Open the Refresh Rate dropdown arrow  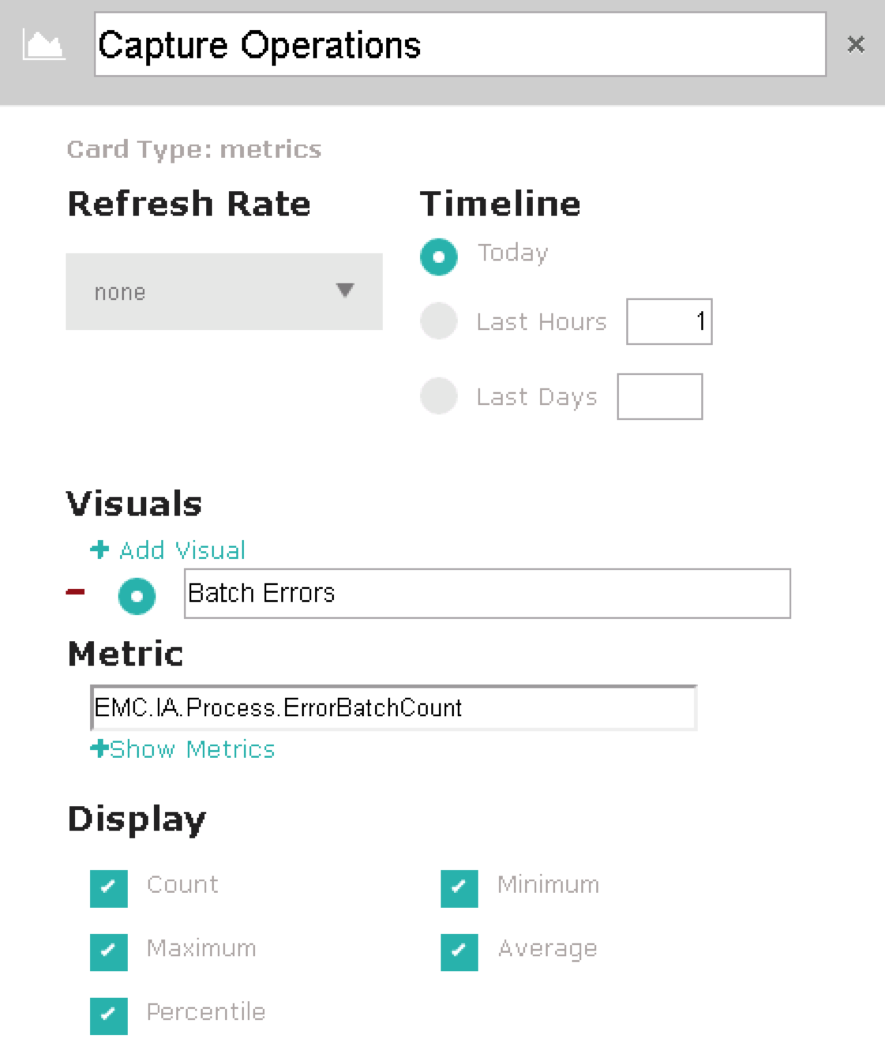click(x=345, y=290)
